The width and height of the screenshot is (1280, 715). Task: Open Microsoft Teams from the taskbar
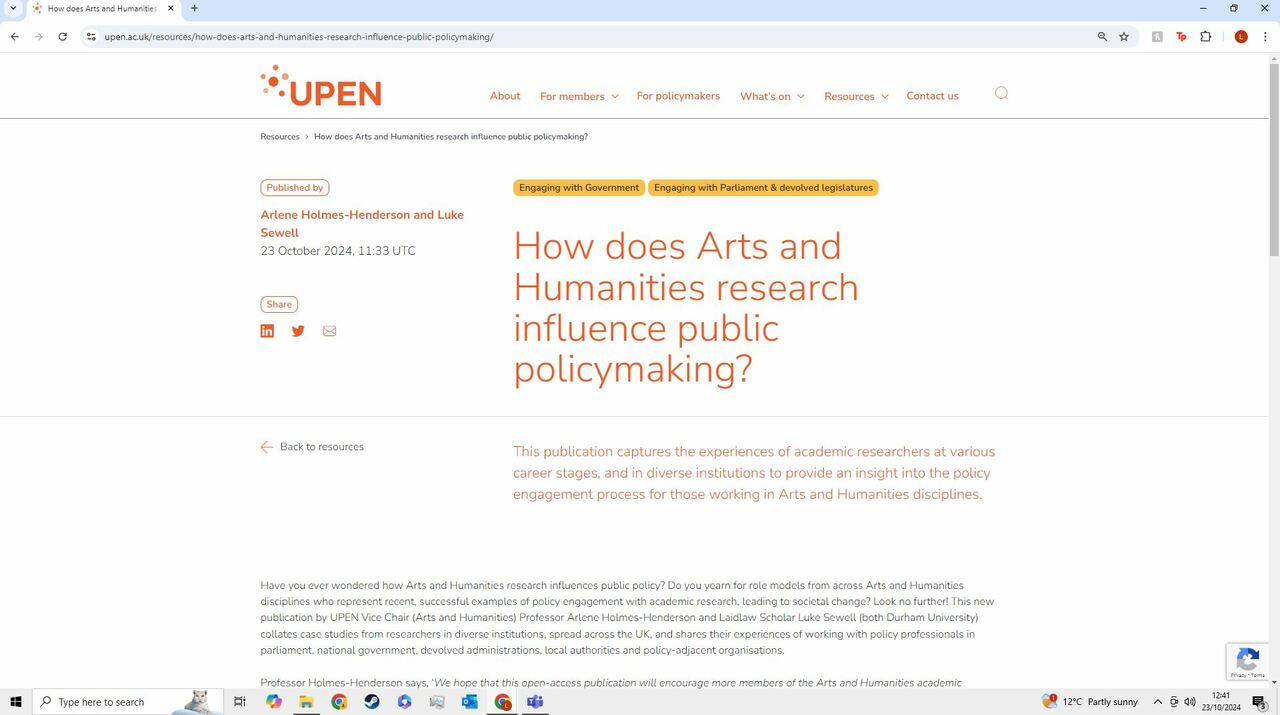[x=535, y=702]
